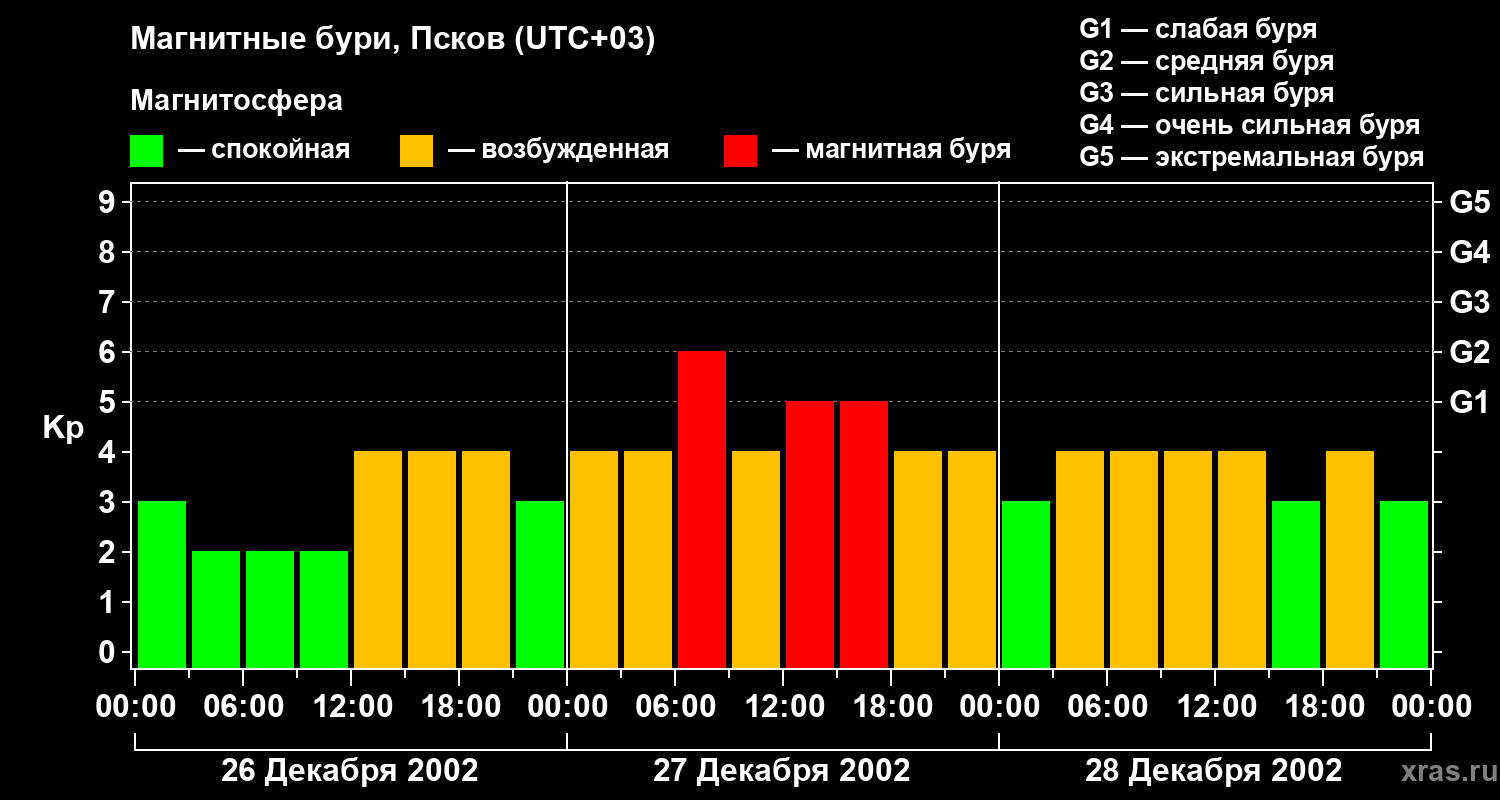Viewport: 1500px width, 800px height.
Task: Click the date label '27 Декабря 2002'
Action: 782,771
